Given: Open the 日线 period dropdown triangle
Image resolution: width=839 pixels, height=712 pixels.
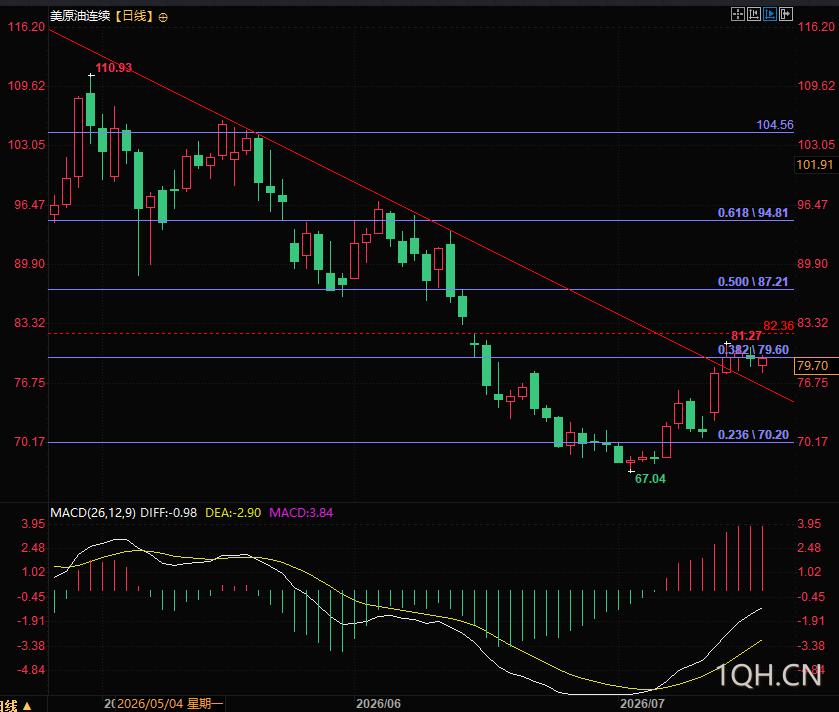Looking at the screenshot, I should click(27, 706).
